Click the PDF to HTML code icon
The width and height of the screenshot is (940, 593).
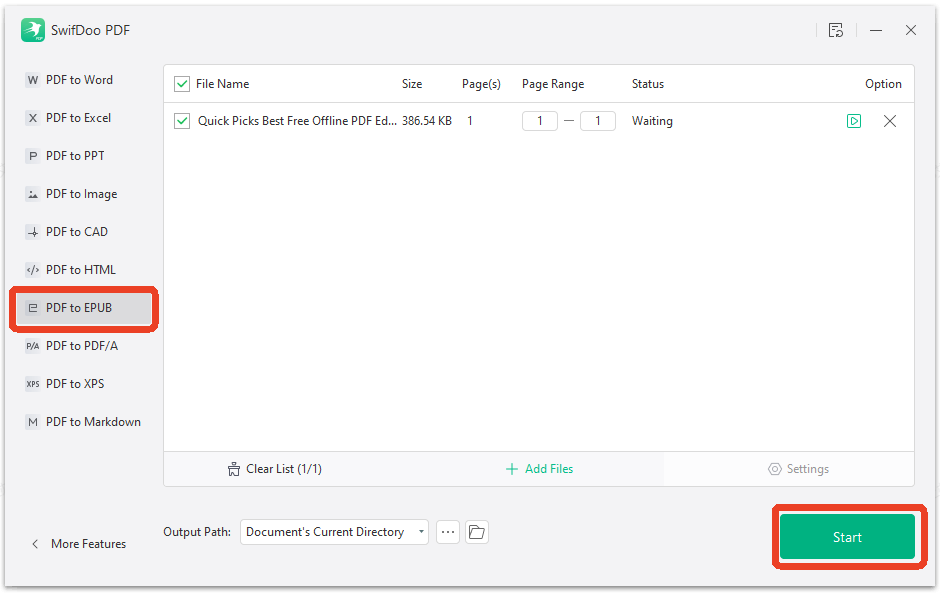(x=33, y=270)
